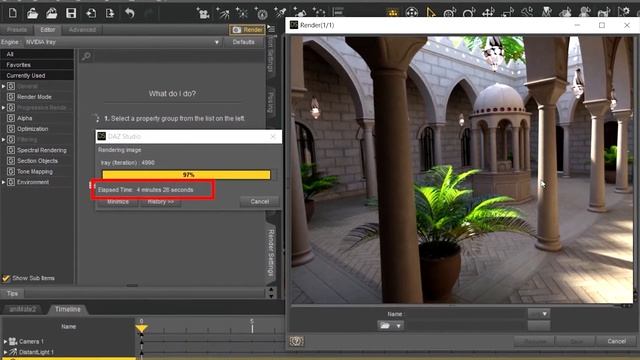Open the Timeline tab
The width and height of the screenshot is (640, 360).
coord(68,309)
